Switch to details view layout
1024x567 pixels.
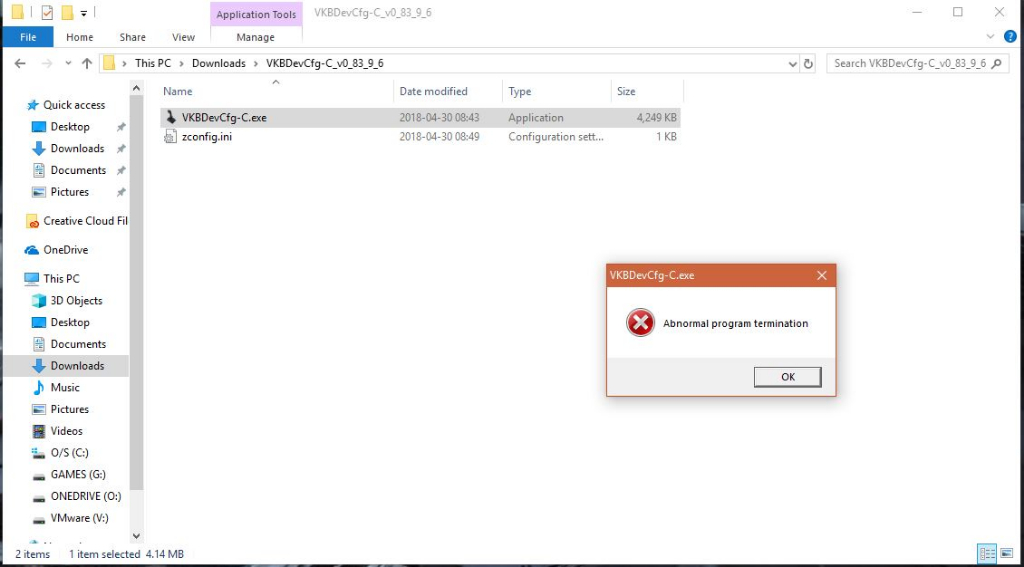coord(987,553)
